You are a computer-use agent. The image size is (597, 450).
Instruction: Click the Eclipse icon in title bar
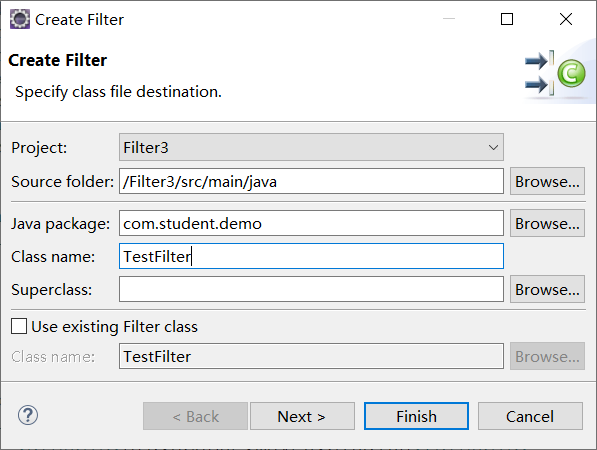pos(19,19)
